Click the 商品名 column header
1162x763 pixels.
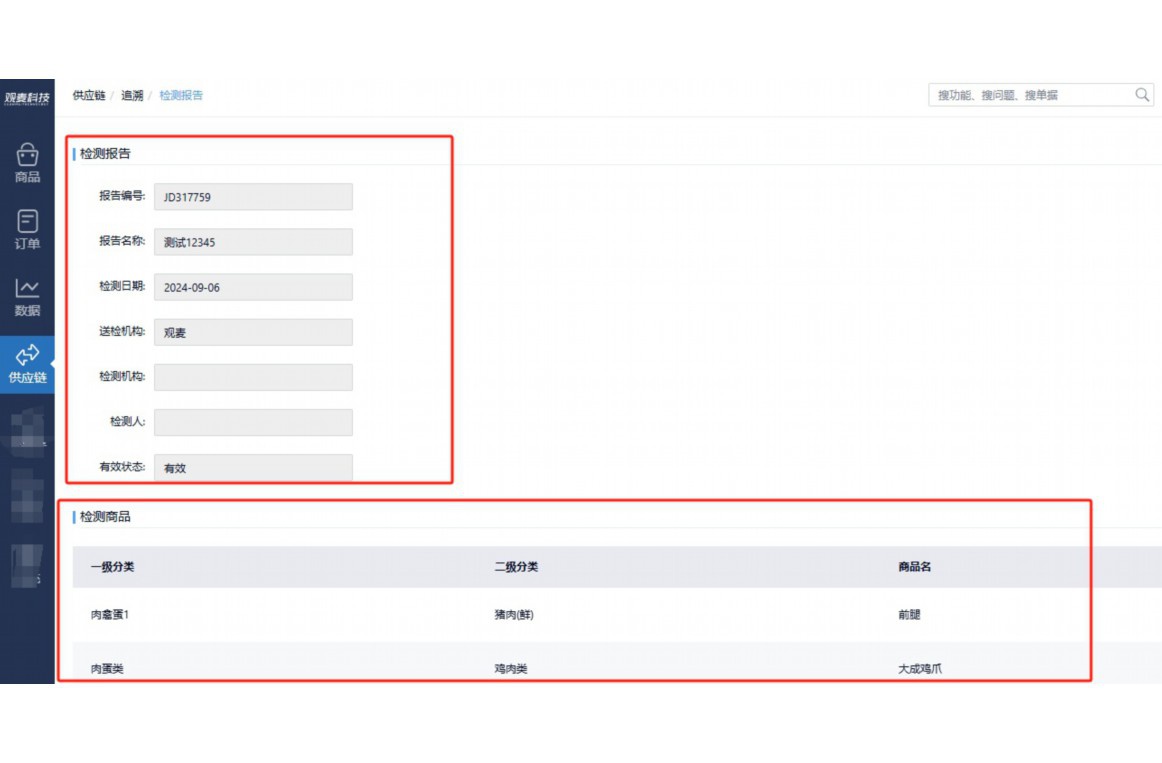914,567
